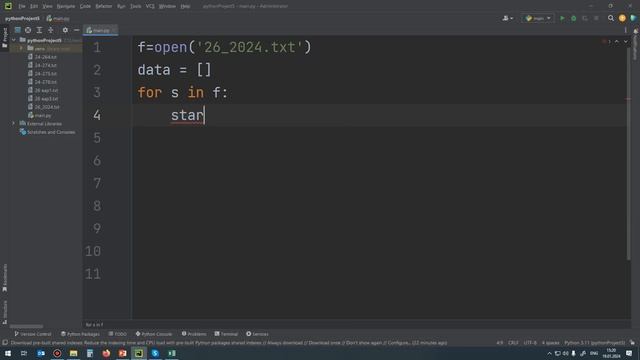Open the Terminal tool window
640x360 pixels.
coord(226,334)
